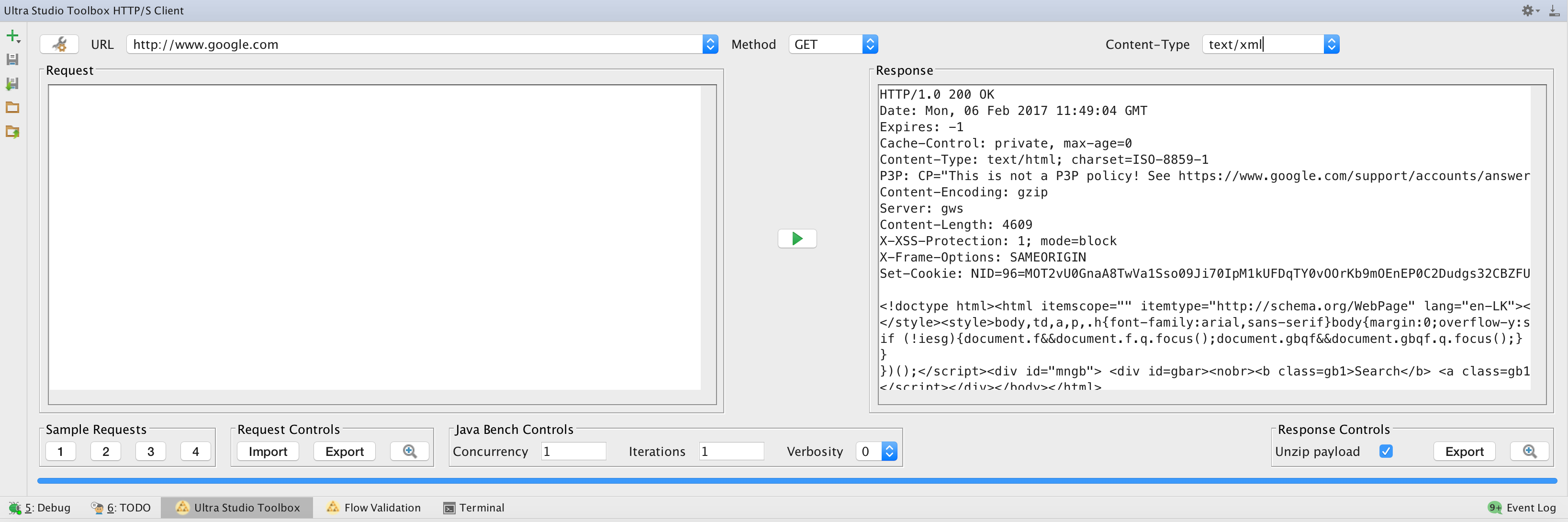
Task: Click the 'HTTP/1.0 200 OK' response line
Action: 937,94
